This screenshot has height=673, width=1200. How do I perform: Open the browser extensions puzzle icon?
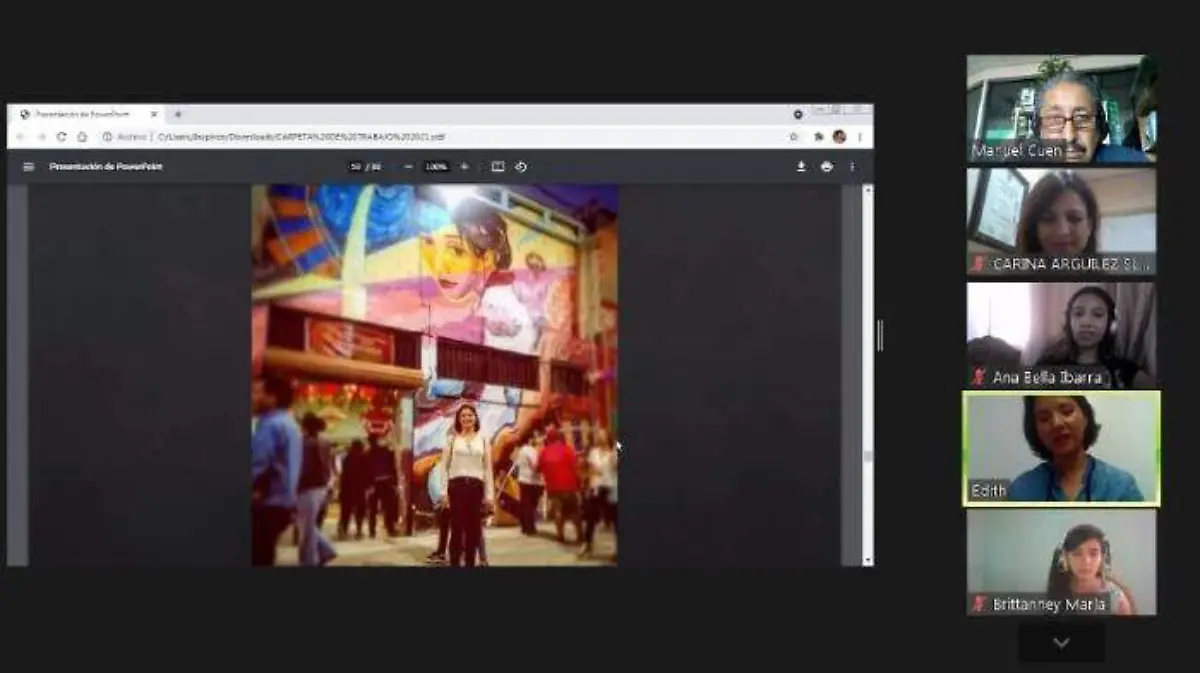(x=819, y=137)
